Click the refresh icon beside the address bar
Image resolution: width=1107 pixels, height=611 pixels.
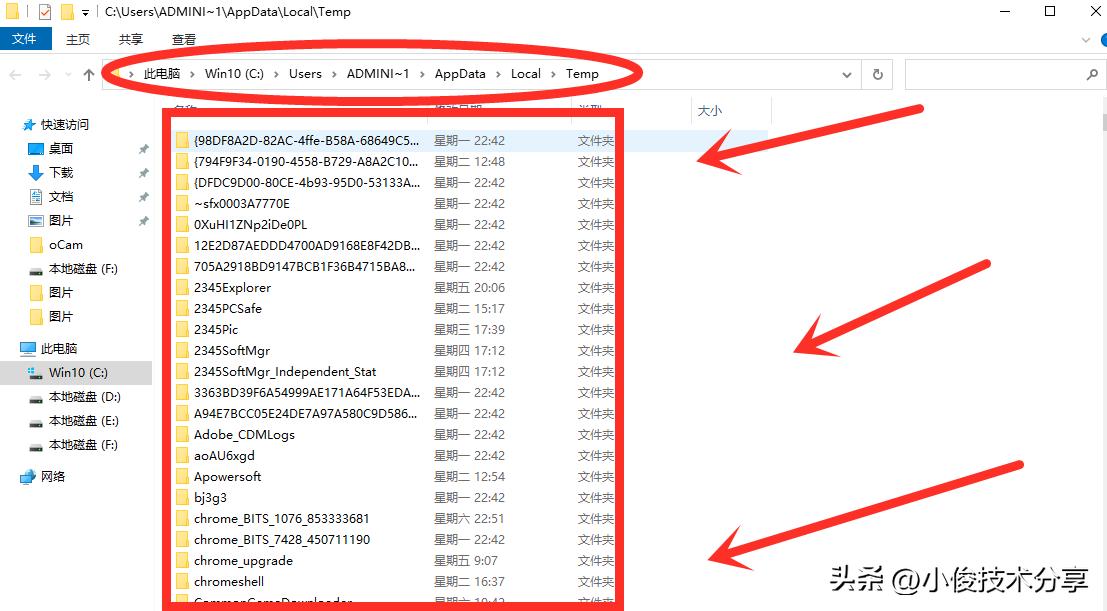pos(877,74)
